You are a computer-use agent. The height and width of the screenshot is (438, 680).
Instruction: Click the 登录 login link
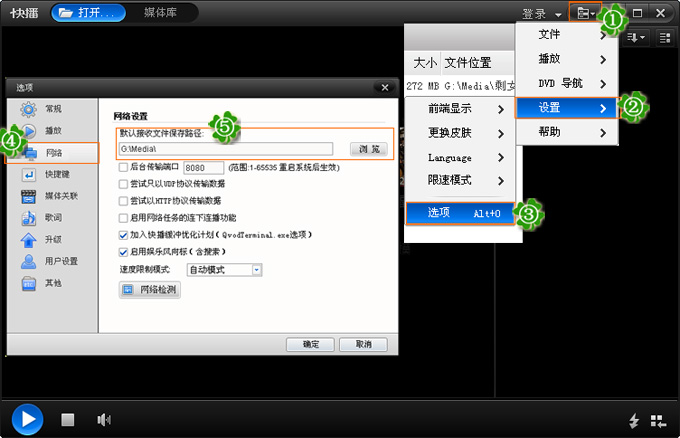pos(534,14)
